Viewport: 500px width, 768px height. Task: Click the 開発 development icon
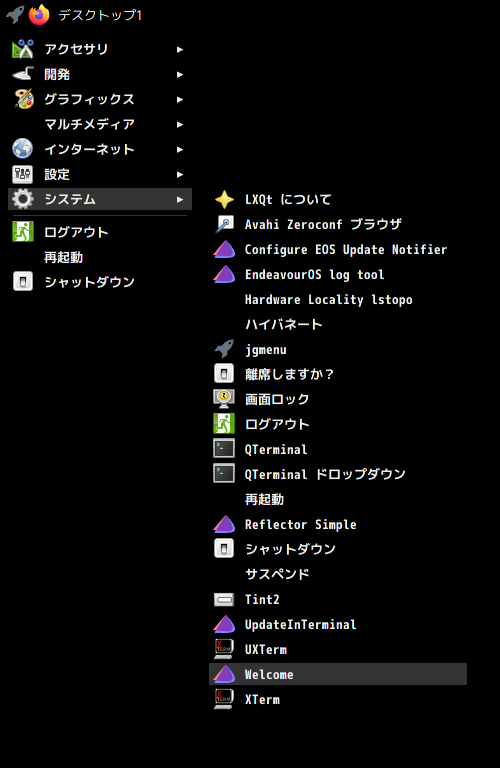click(x=23, y=74)
